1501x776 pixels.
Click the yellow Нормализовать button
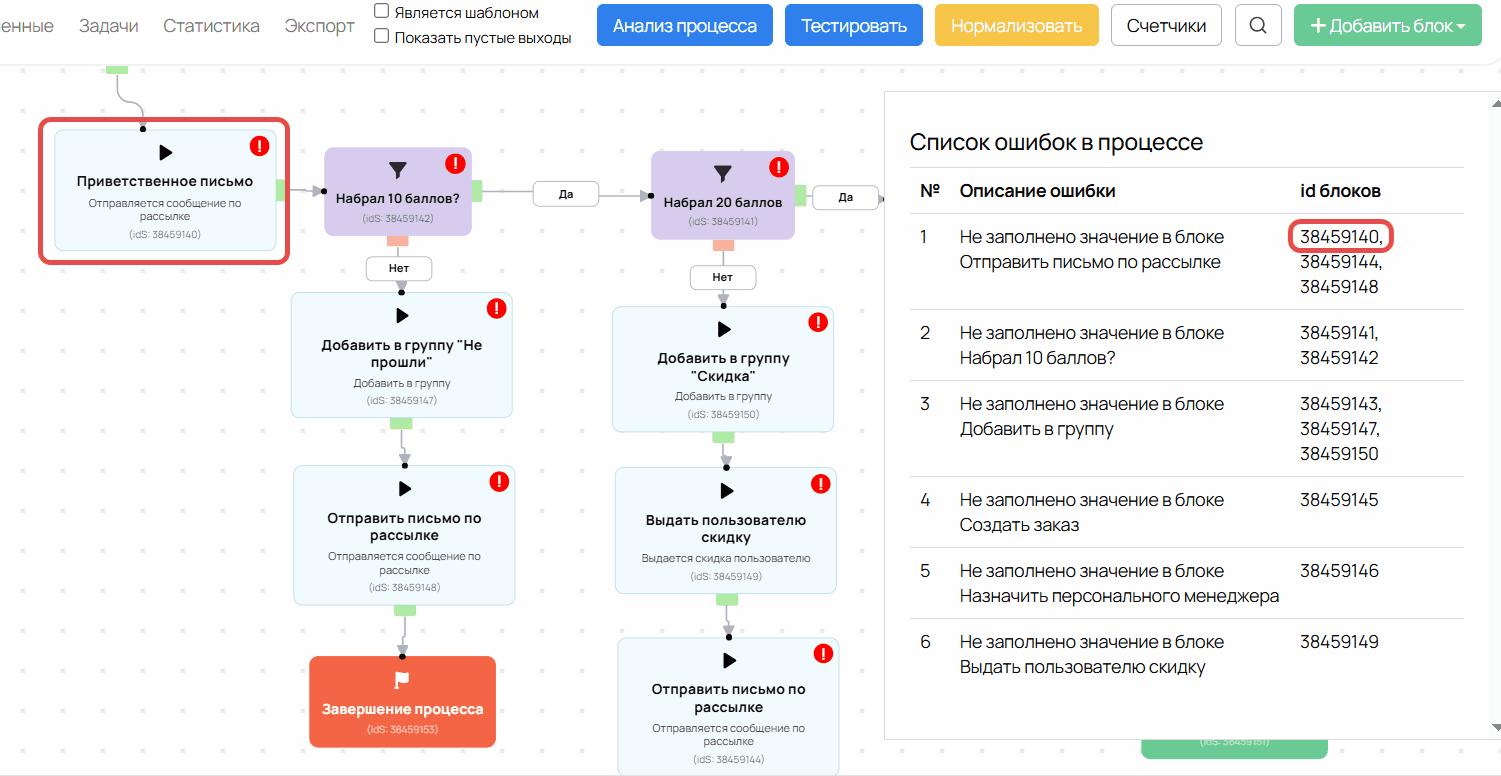click(1016, 25)
